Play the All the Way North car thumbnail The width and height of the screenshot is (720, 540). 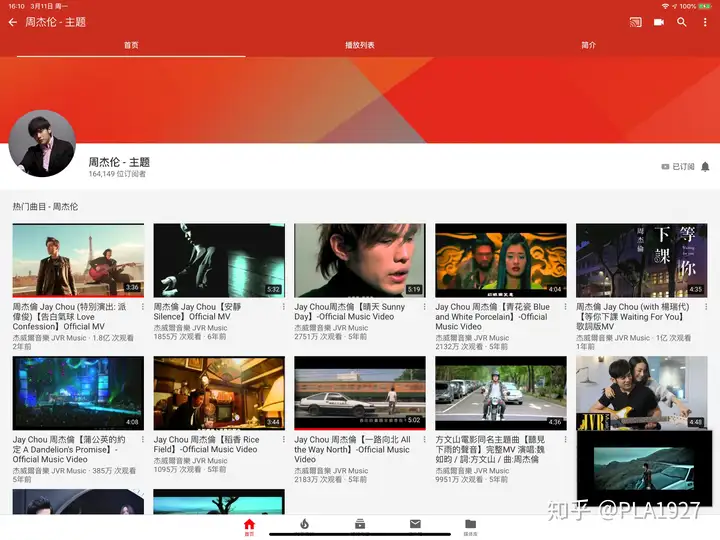[x=360, y=393]
